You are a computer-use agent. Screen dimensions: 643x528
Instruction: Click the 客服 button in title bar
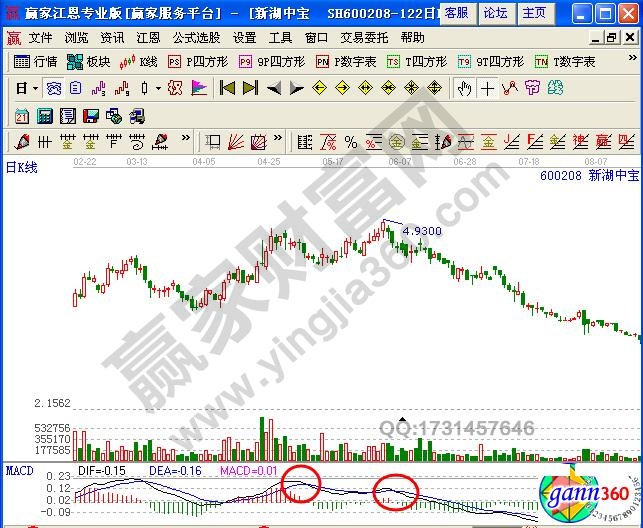[456, 12]
